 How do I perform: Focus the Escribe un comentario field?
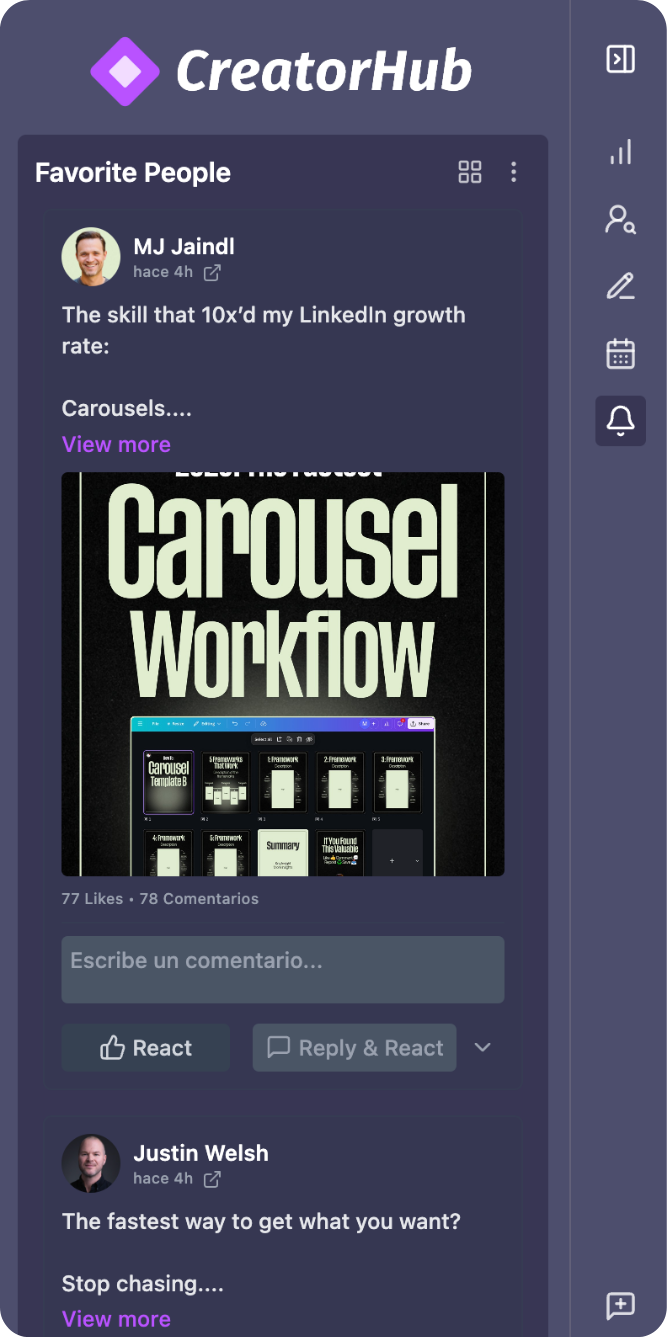283,969
